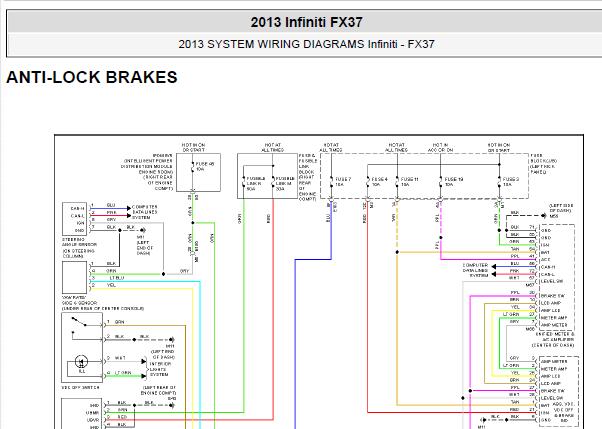Point at the "FUSIBLE LINK N 50A" label
The width and height of the screenshot is (602, 429).
click(x=255, y=184)
